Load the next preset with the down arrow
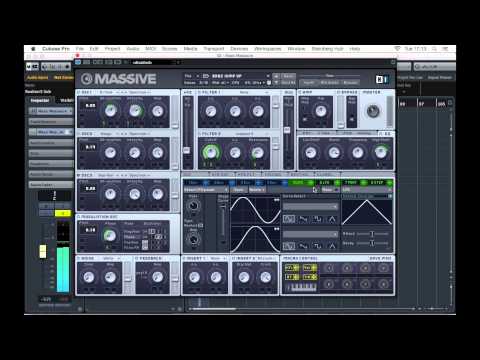The image size is (480, 360). tap(276, 82)
